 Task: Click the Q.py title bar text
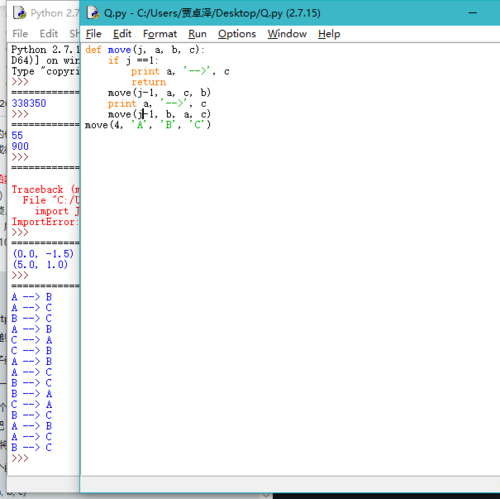coord(212,13)
